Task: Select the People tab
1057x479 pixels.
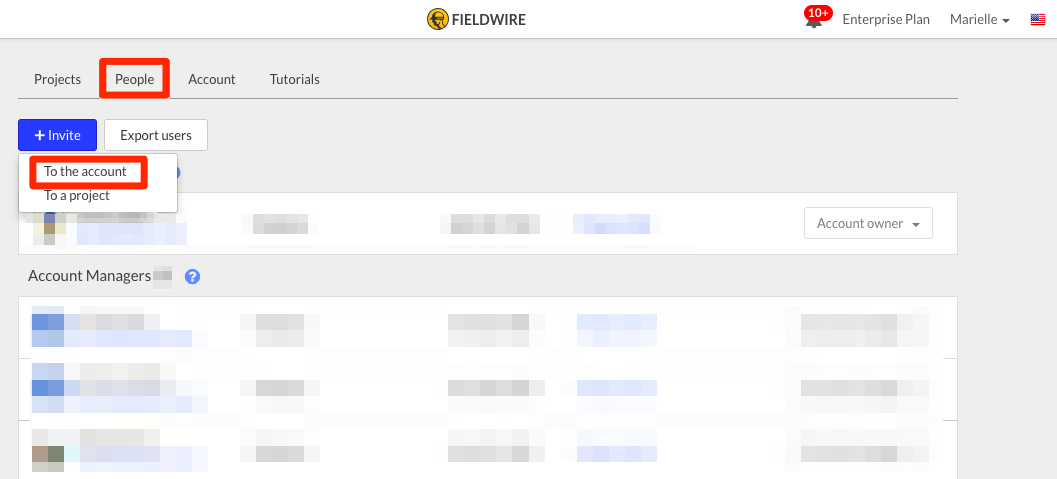Action: click(135, 79)
